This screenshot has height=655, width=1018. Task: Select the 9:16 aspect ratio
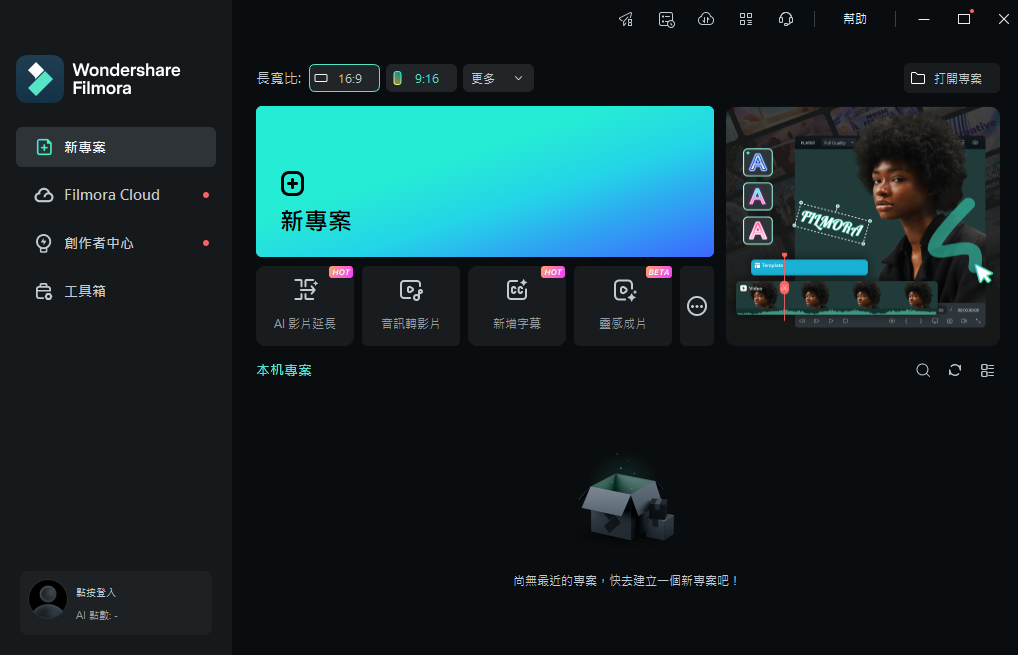[x=421, y=79]
